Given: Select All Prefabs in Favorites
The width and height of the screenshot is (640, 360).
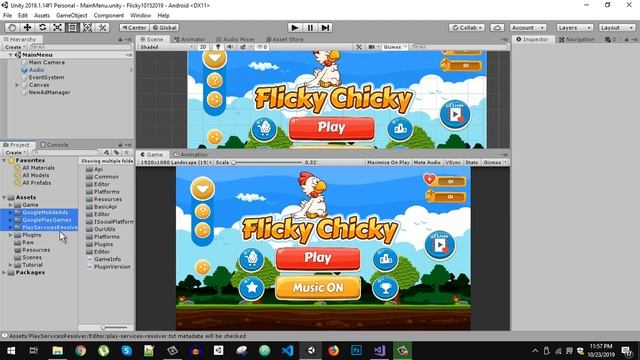Looking at the screenshot, I should click(37, 182).
